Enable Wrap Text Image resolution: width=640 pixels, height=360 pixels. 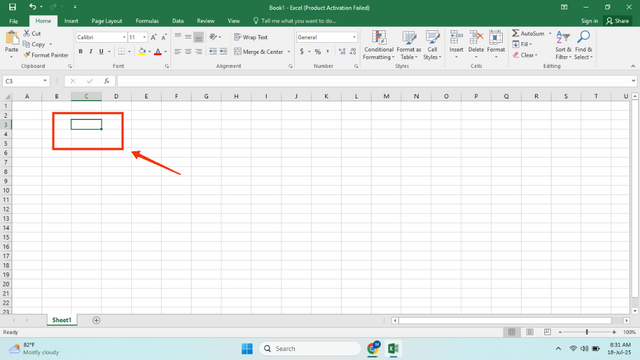click(x=251, y=37)
